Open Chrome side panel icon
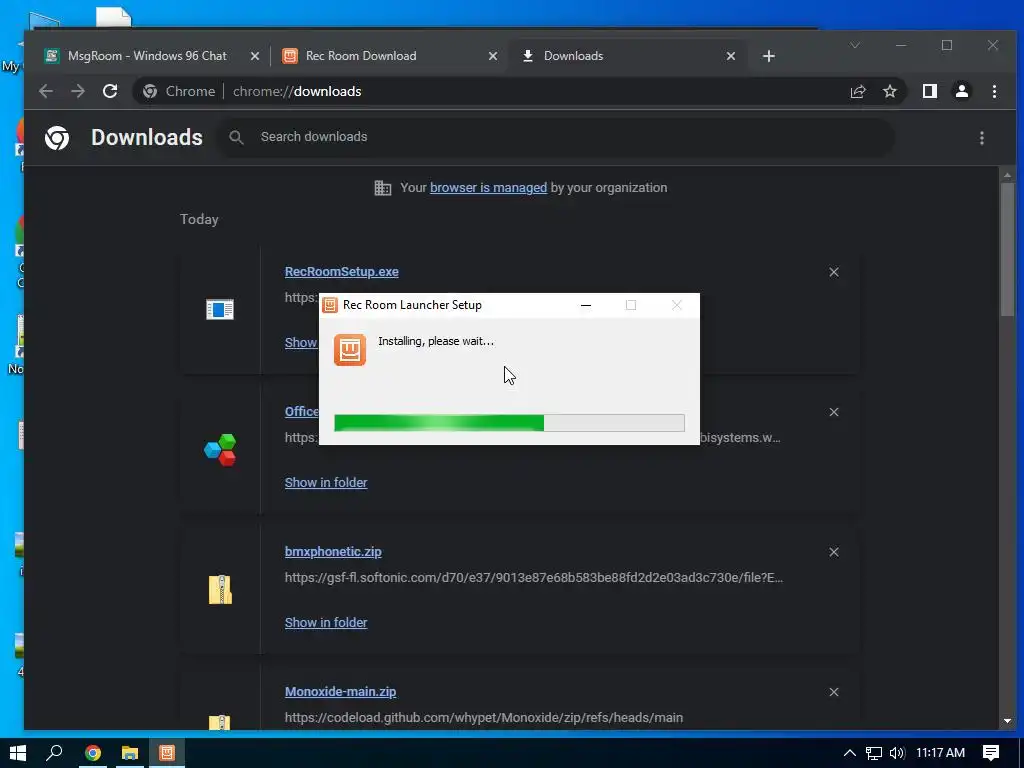Image resolution: width=1024 pixels, height=768 pixels. (930, 91)
